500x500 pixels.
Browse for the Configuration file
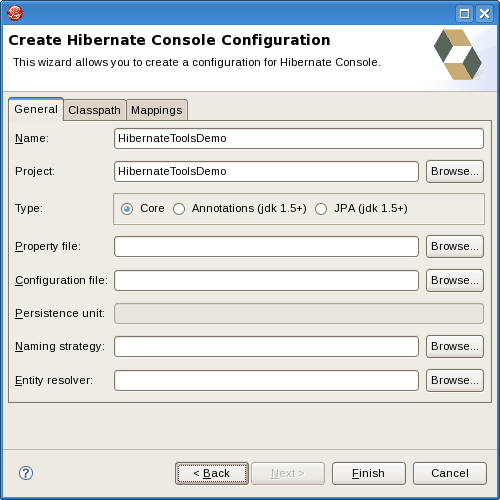coord(455,280)
